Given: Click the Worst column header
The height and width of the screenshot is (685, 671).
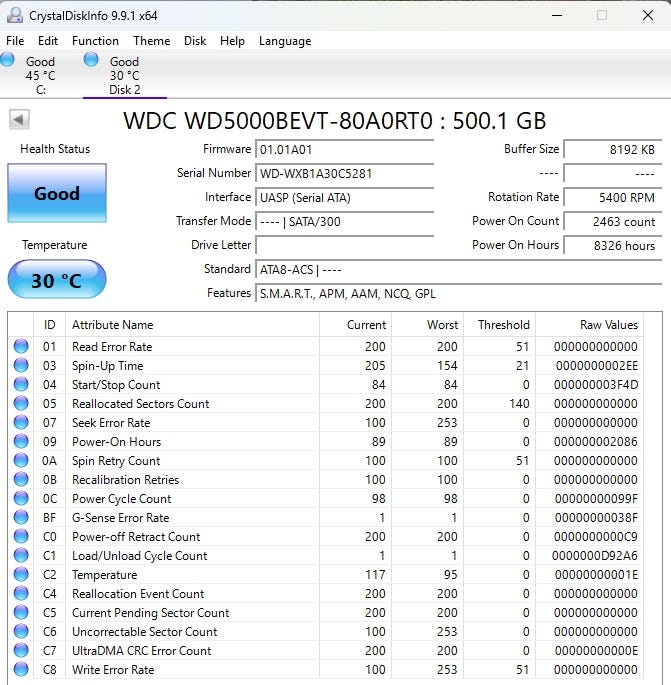Looking at the screenshot, I should (x=427, y=325).
